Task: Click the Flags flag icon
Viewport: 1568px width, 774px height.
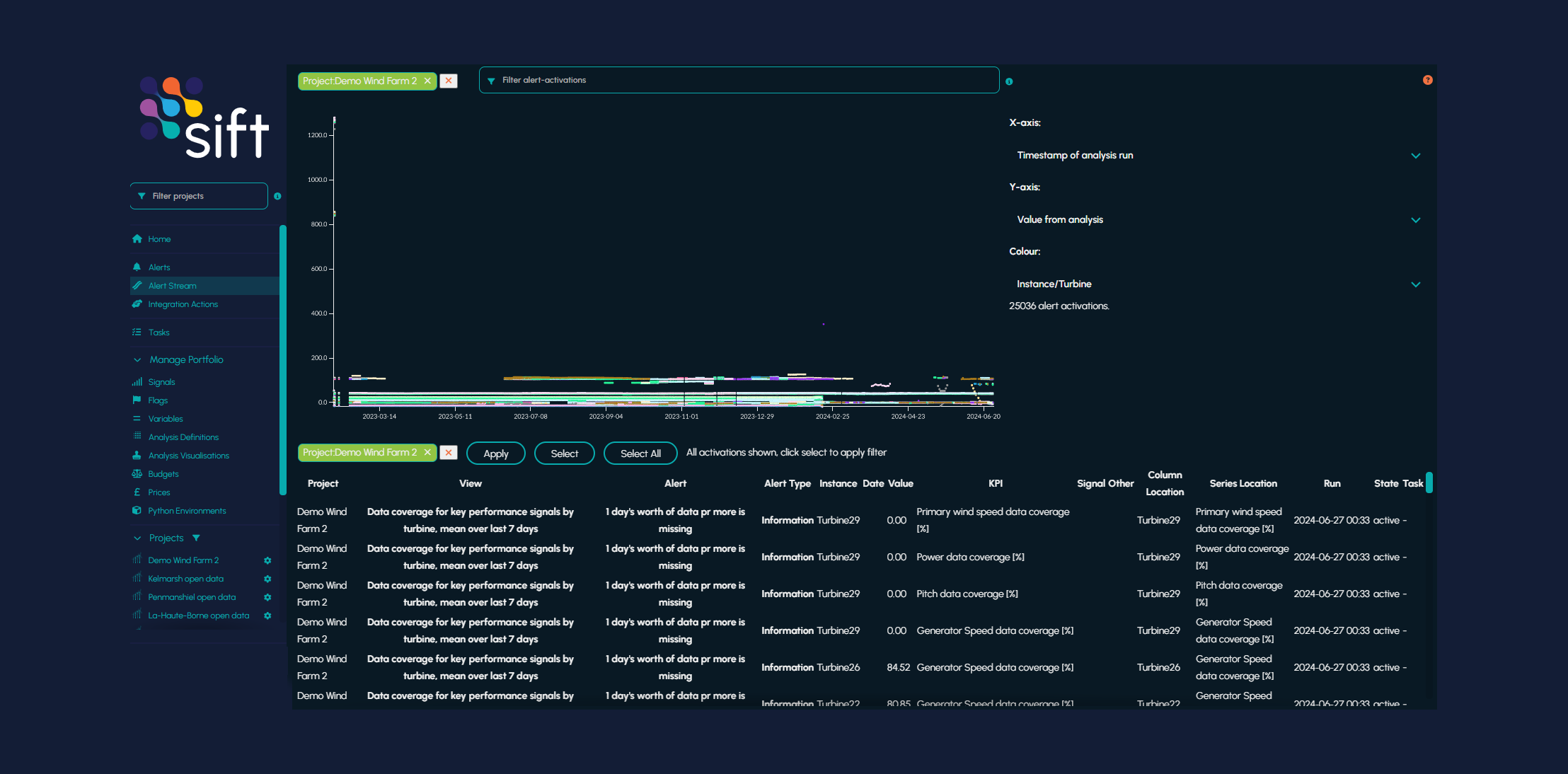Action: [137, 400]
